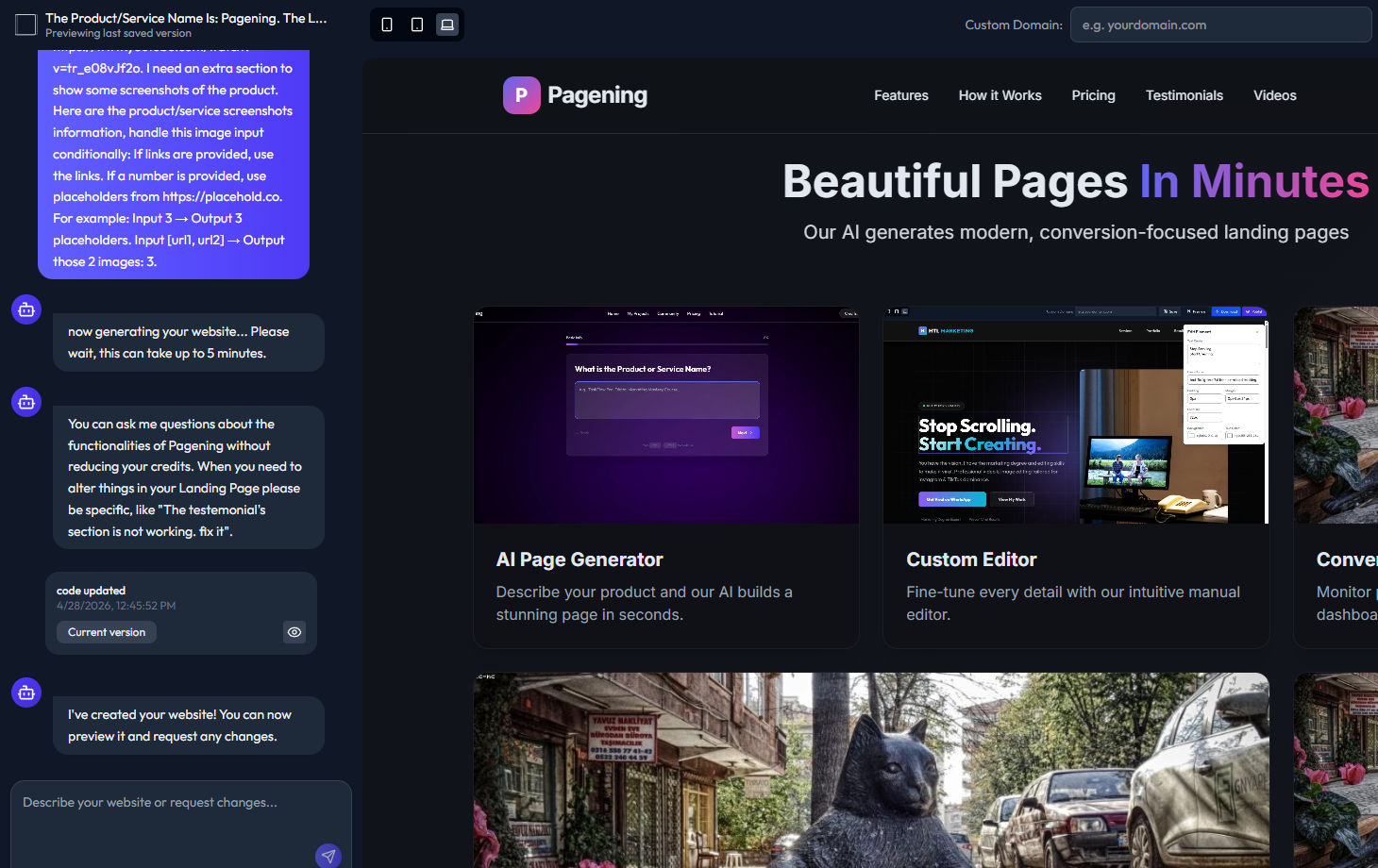Open the Testimonials nav item
Screen dimensions: 1378x868
pos(1185,95)
